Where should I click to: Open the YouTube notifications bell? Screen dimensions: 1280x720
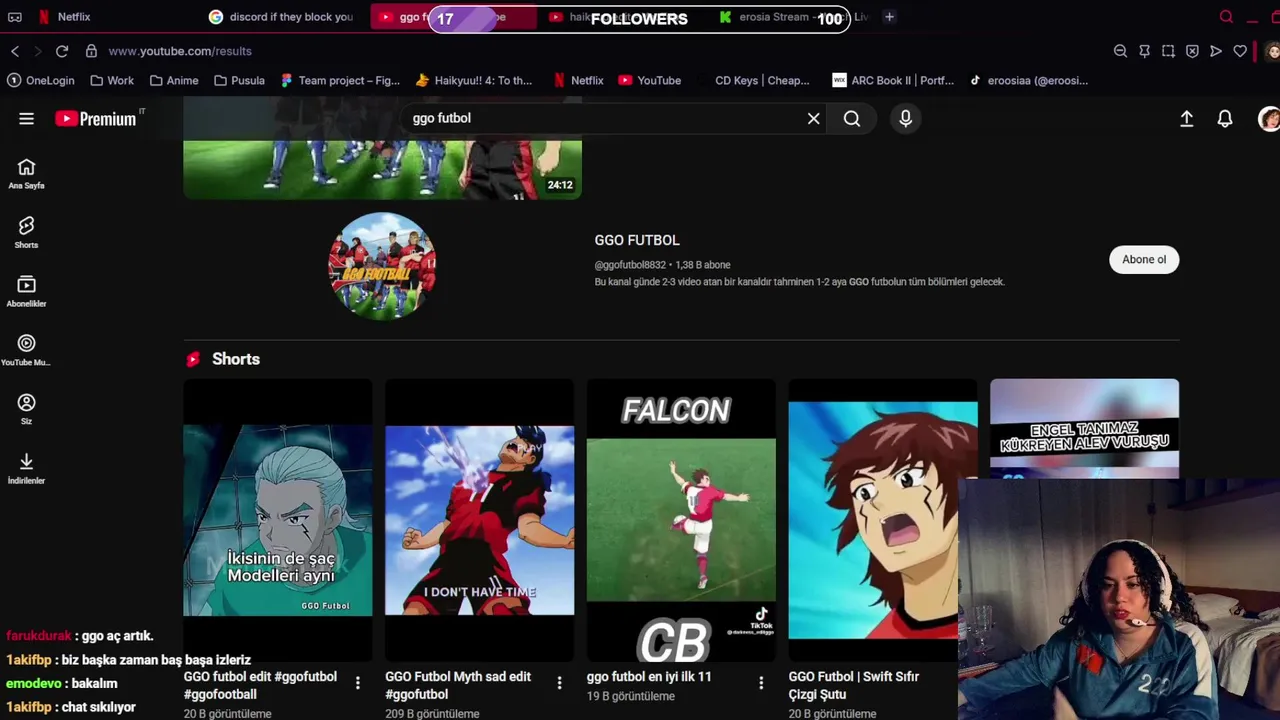pyautogui.click(x=1225, y=118)
